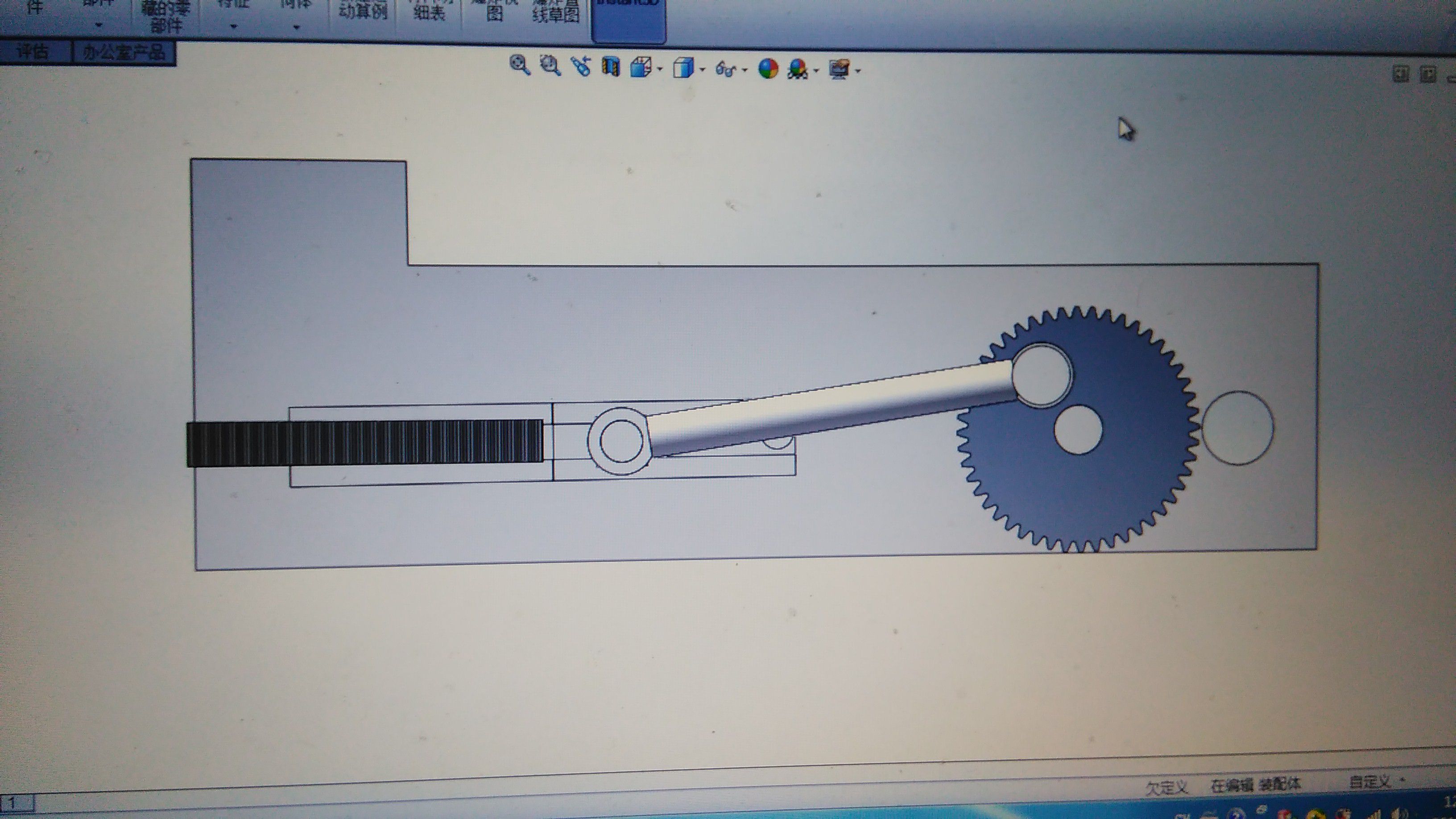Image resolution: width=1456 pixels, height=819 pixels.
Task: Open the Hide/Show Items dropdown arrow
Action: tap(745, 70)
